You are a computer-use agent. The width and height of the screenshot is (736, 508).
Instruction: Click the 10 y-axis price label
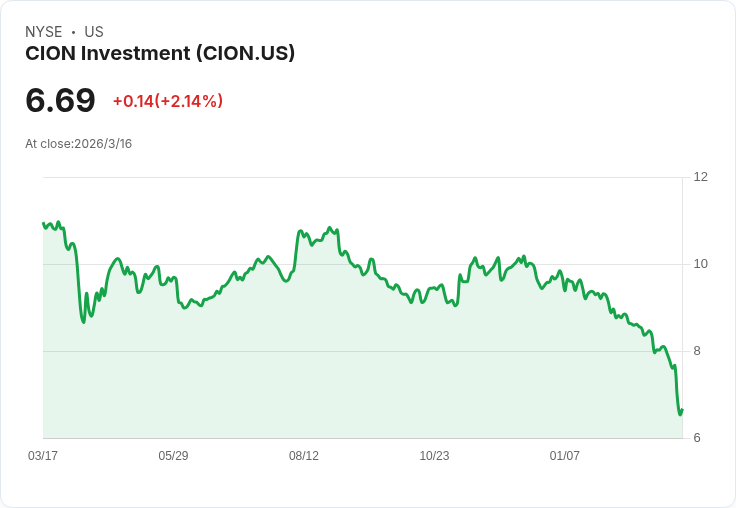tap(700, 264)
